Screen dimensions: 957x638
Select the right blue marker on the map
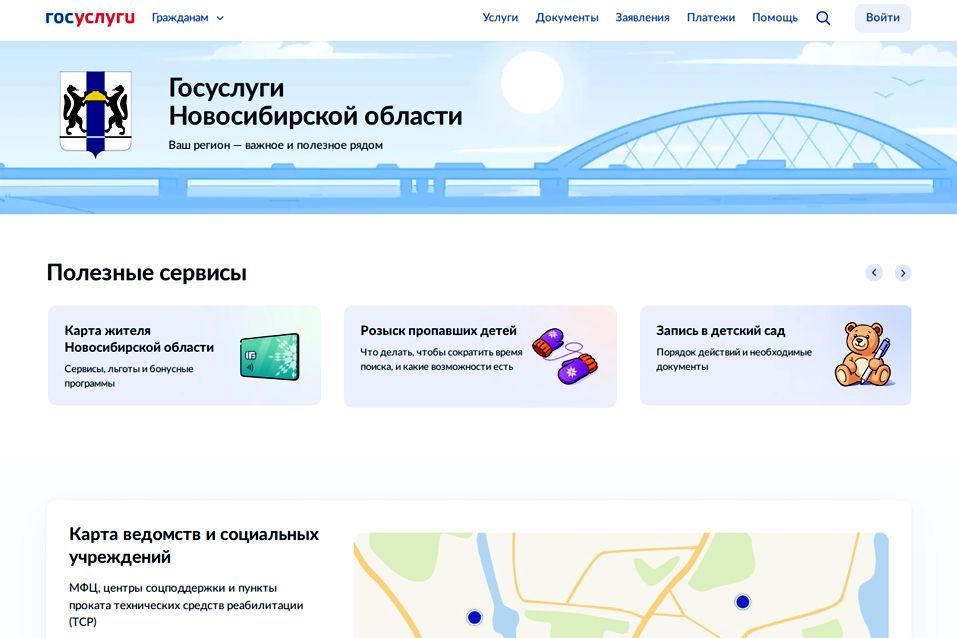pyautogui.click(x=741, y=602)
